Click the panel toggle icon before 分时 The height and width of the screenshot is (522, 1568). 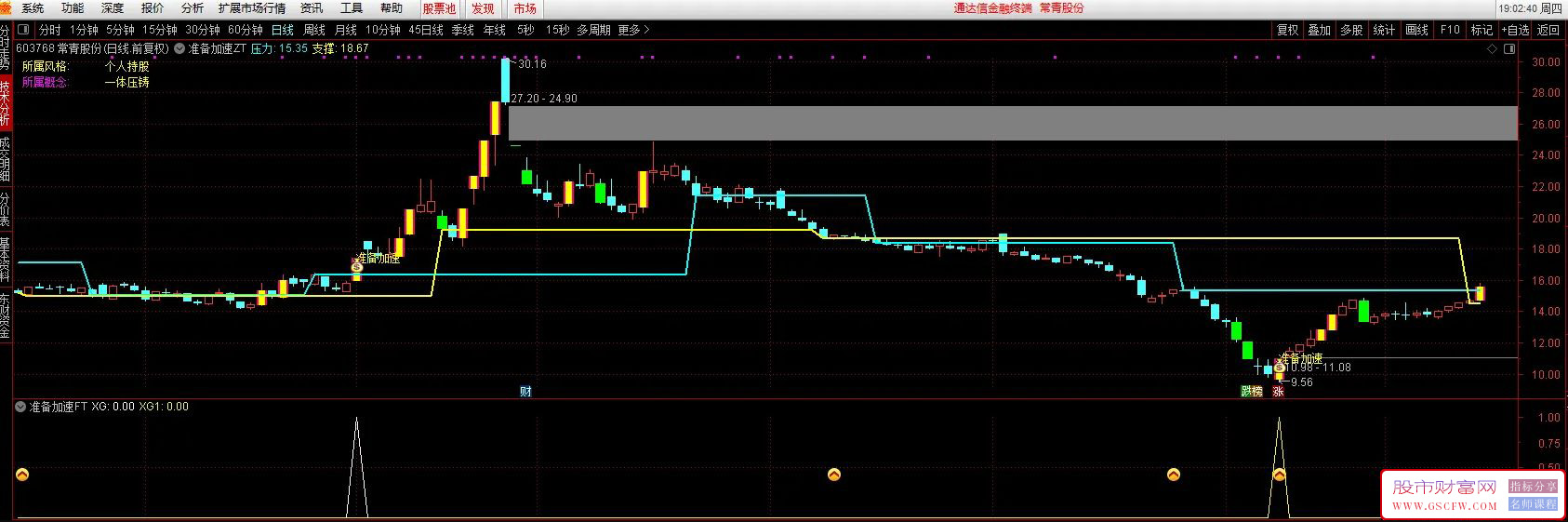(24, 30)
